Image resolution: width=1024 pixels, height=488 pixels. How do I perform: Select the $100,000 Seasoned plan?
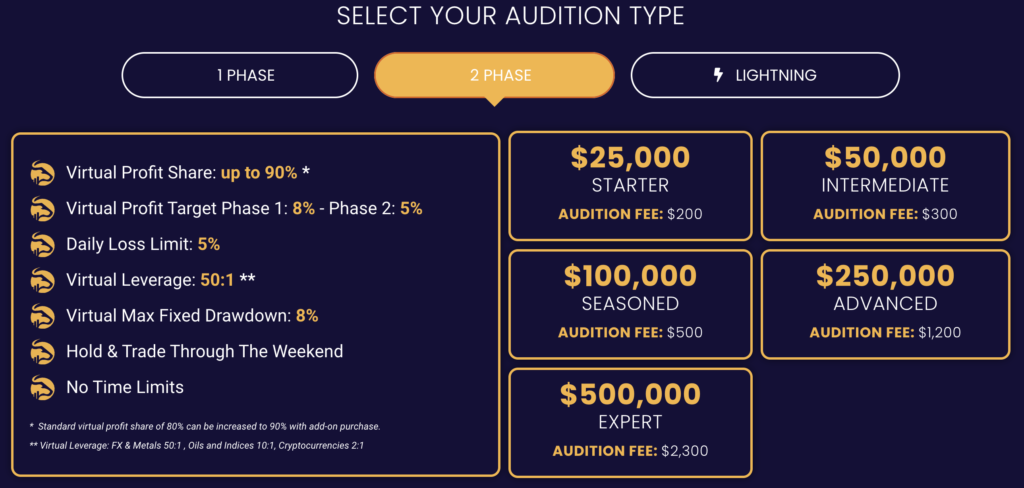[630, 304]
